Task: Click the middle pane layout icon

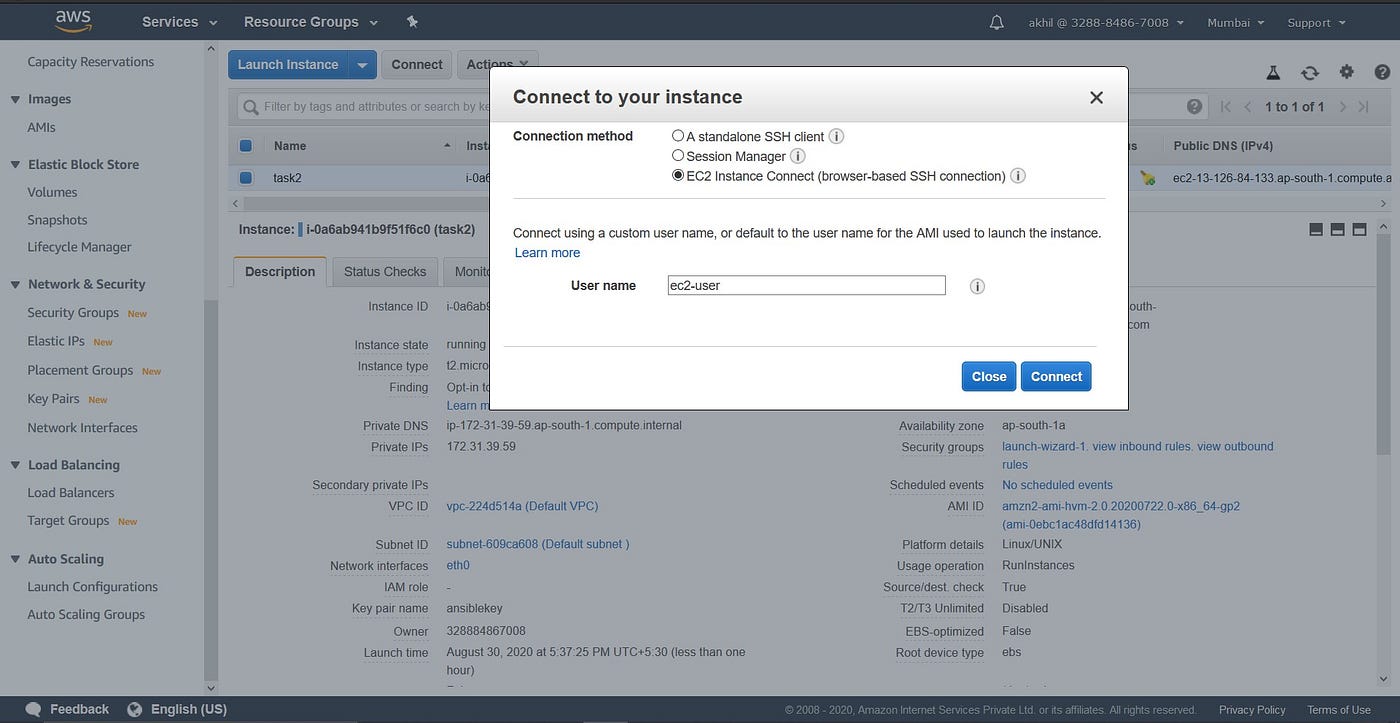Action: click(1337, 229)
